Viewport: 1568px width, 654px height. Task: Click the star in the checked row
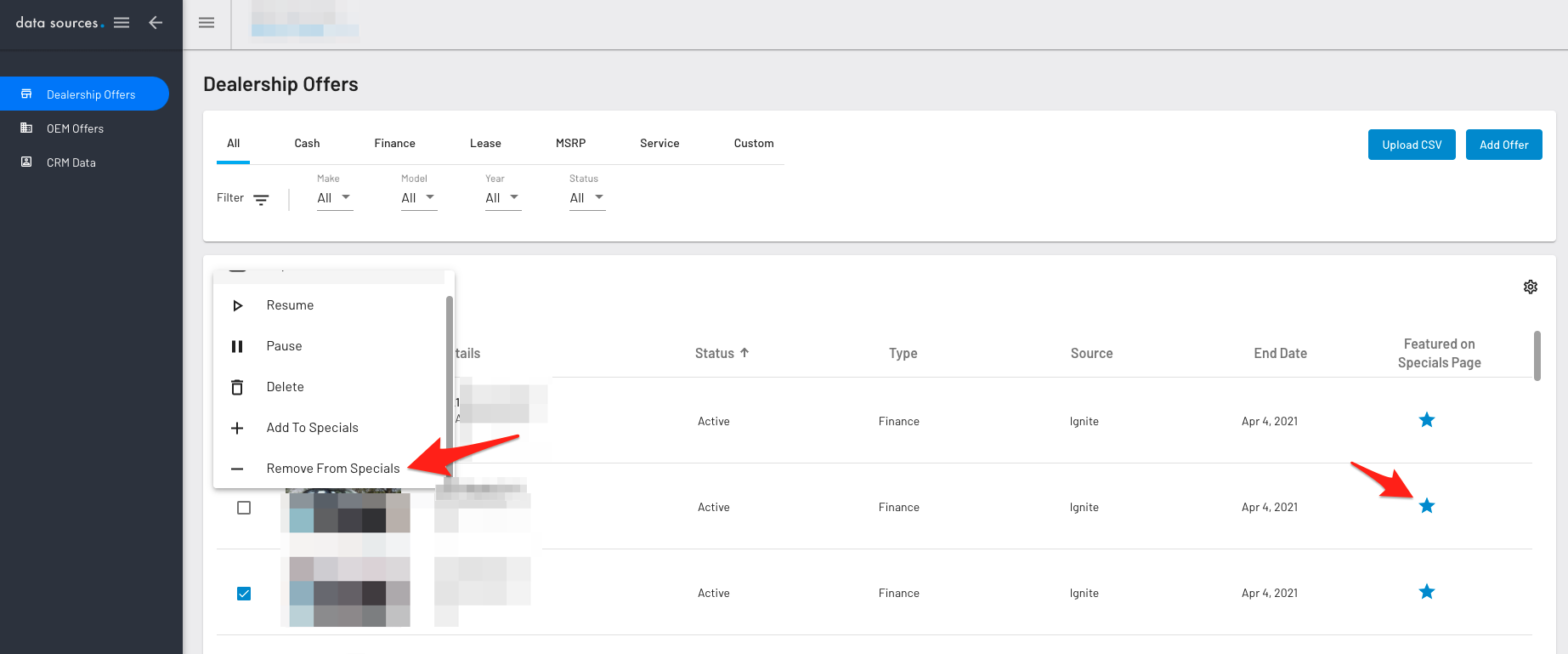[1427, 592]
